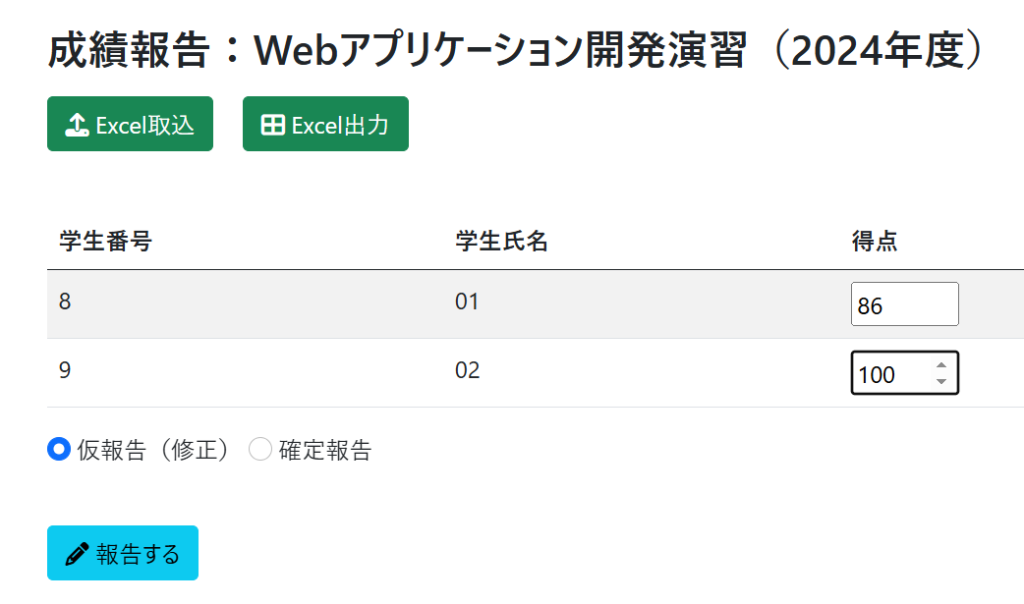
Task: Click the down arrow stepper on score 100
Action: (944, 381)
